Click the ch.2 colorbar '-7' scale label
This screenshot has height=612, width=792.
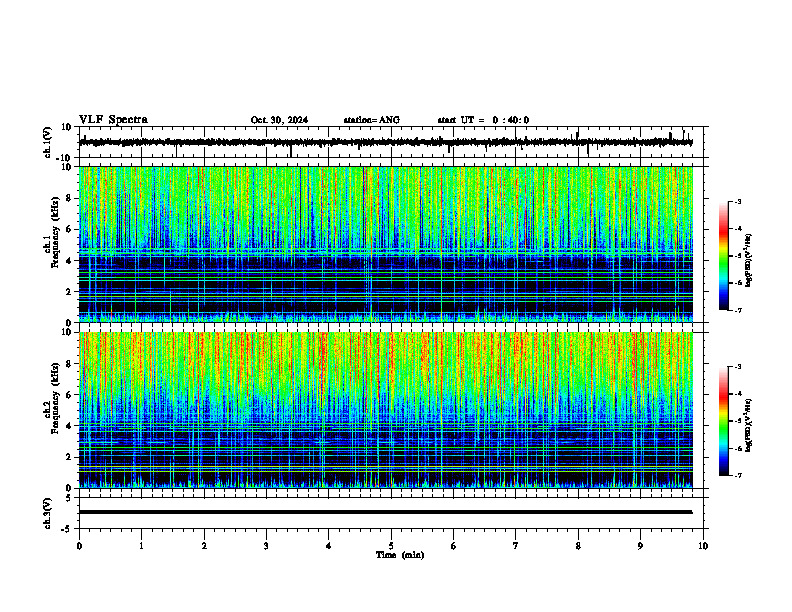pos(738,476)
